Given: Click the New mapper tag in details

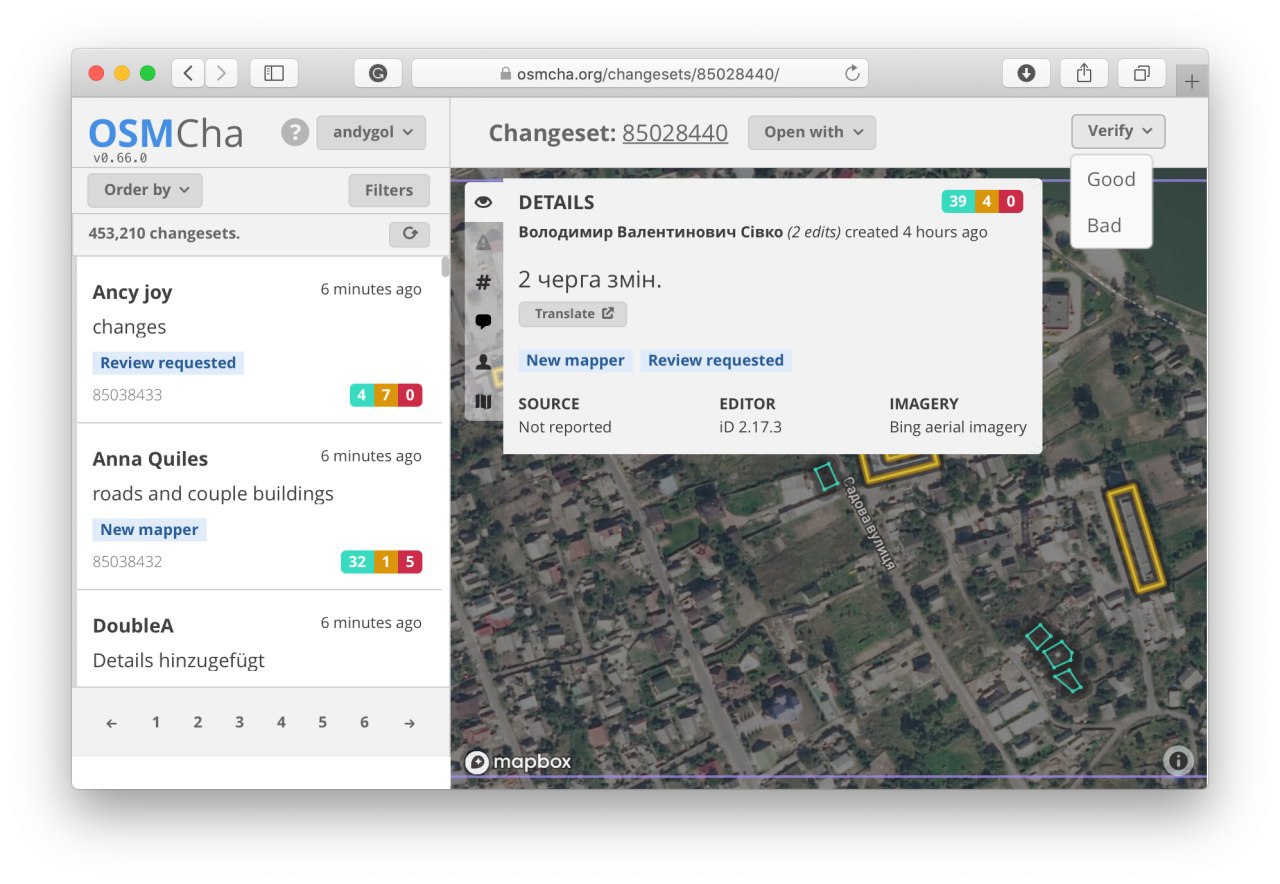Looking at the screenshot, I should pyautogui.click(x=575, y=360).
